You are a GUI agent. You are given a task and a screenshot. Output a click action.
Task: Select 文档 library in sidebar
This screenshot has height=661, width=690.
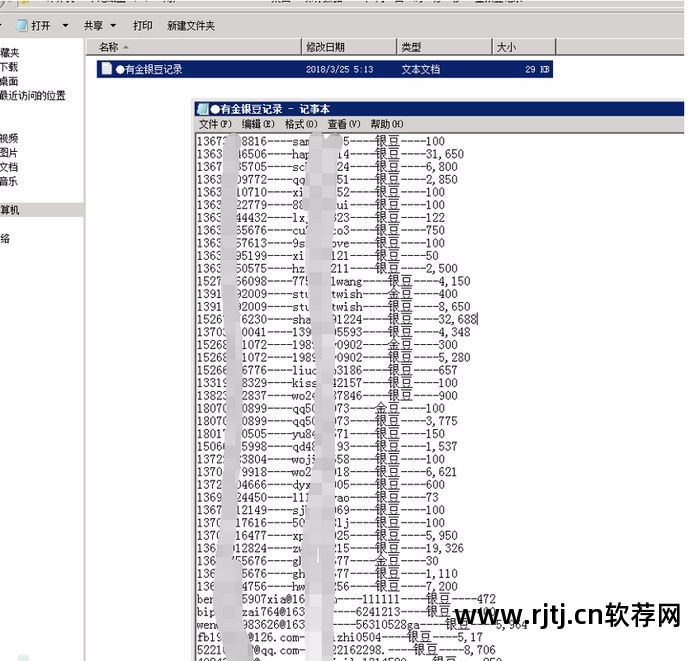point(9,167)
